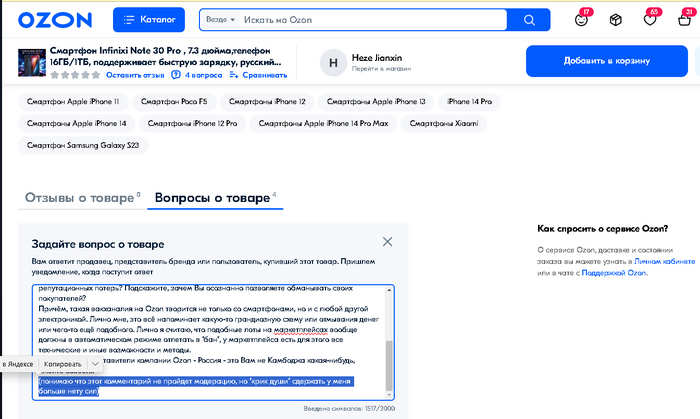Select the Смартфоны iPhone 12 Pro chip
Viewport: 700px width, 419px height.
(192, 124)
